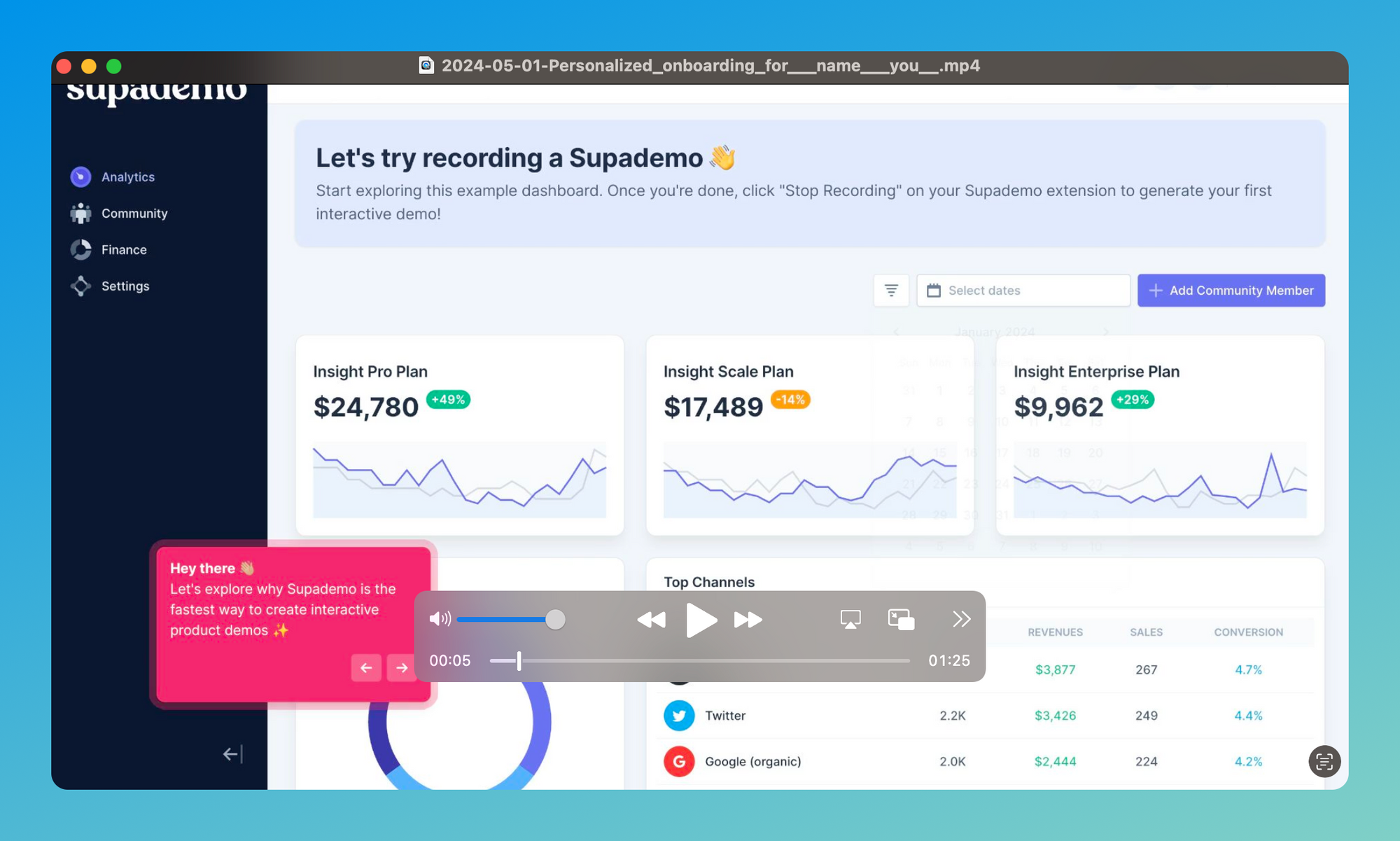
Task: Open the Community sidebar item
Action: 119,214
